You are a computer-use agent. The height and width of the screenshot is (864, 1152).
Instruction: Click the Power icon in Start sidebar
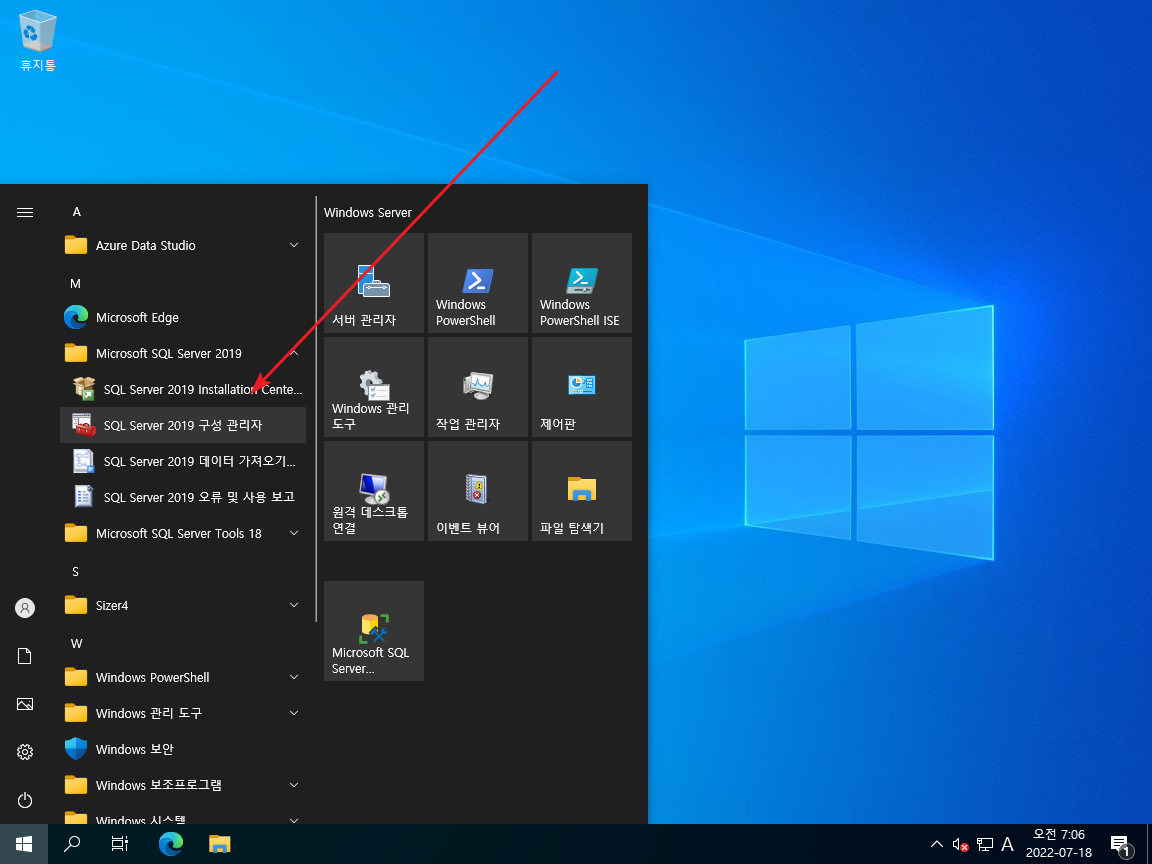tap(25, 799)
